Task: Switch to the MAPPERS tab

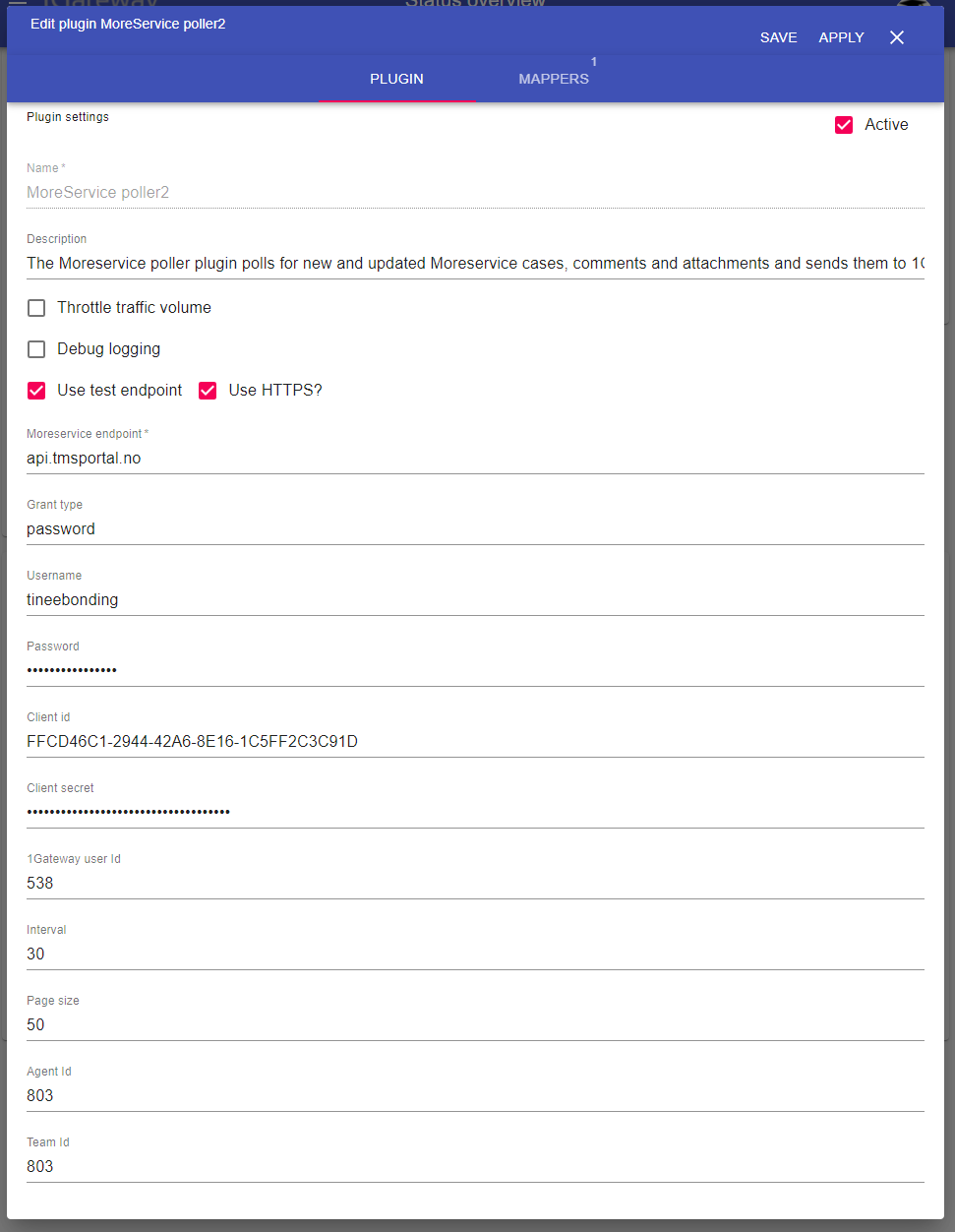Action: (x=554, y=79)
